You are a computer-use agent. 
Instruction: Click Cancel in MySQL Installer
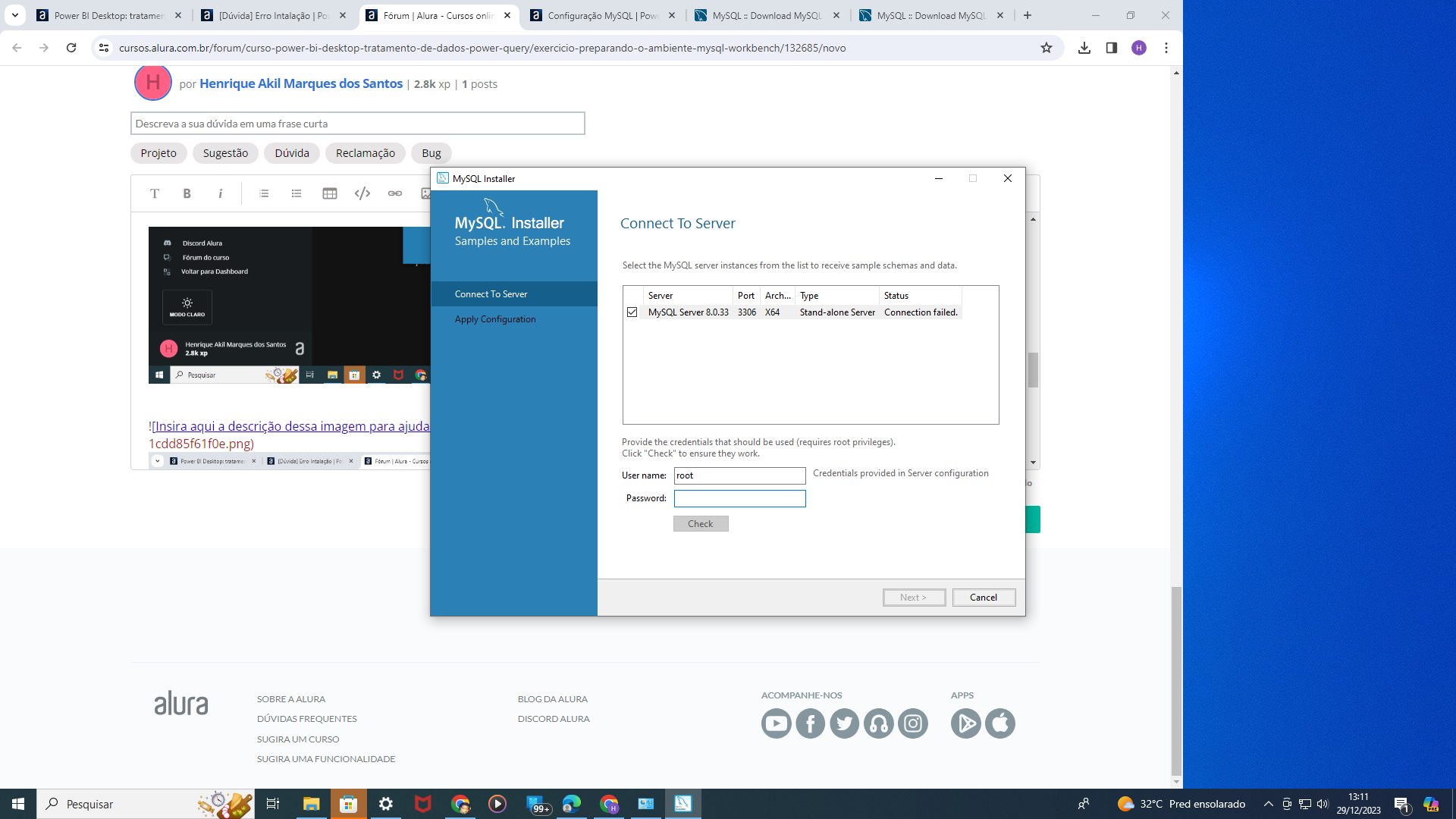coord(984,598)
